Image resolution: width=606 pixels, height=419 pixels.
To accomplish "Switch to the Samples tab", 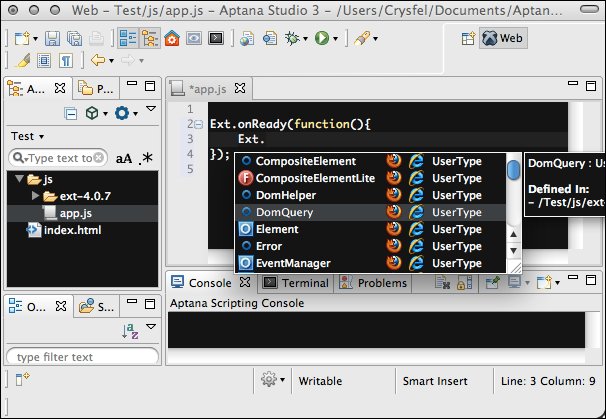I will click(x=97, y=307).
